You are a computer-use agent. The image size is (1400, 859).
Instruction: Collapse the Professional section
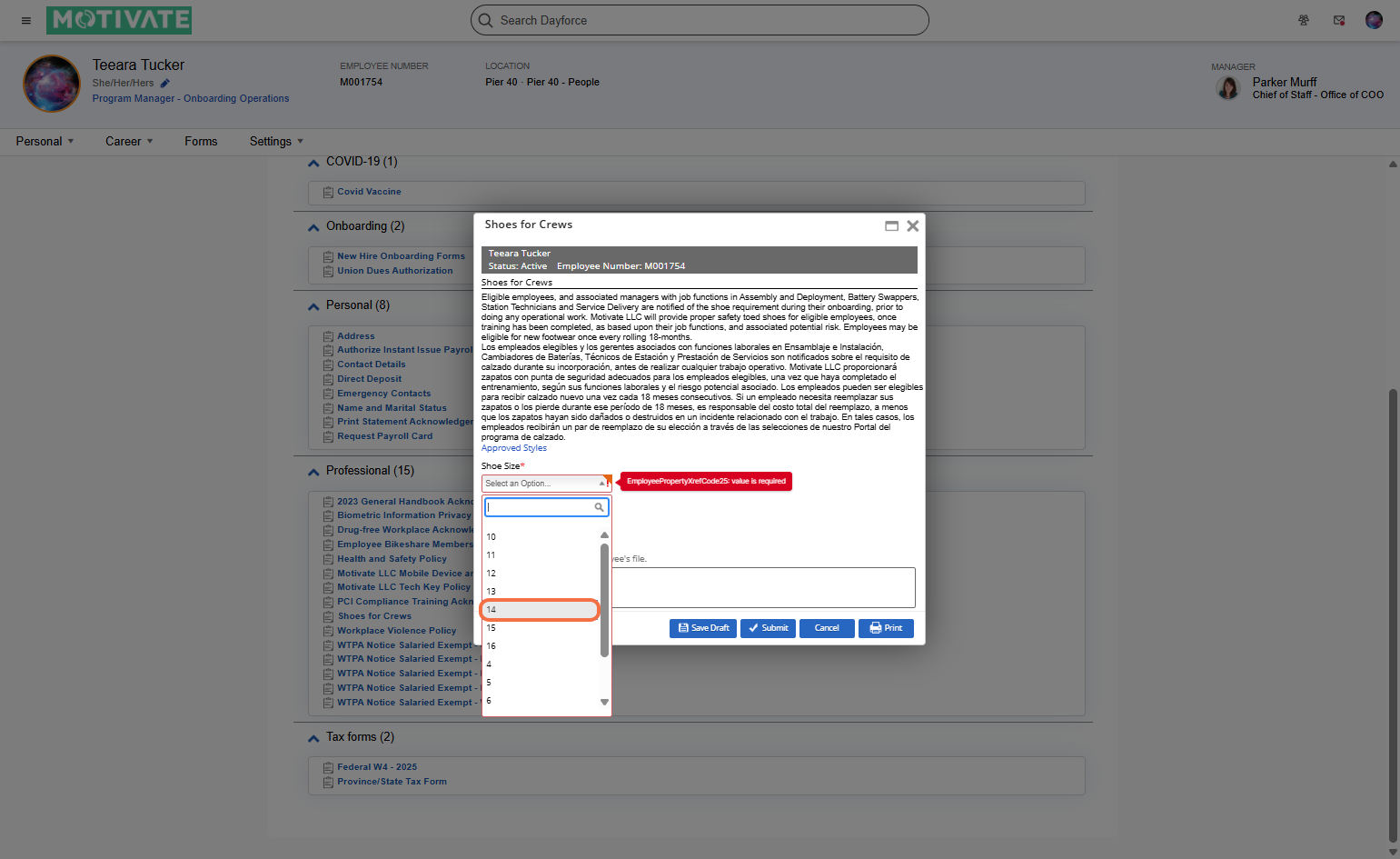point(313,472)
